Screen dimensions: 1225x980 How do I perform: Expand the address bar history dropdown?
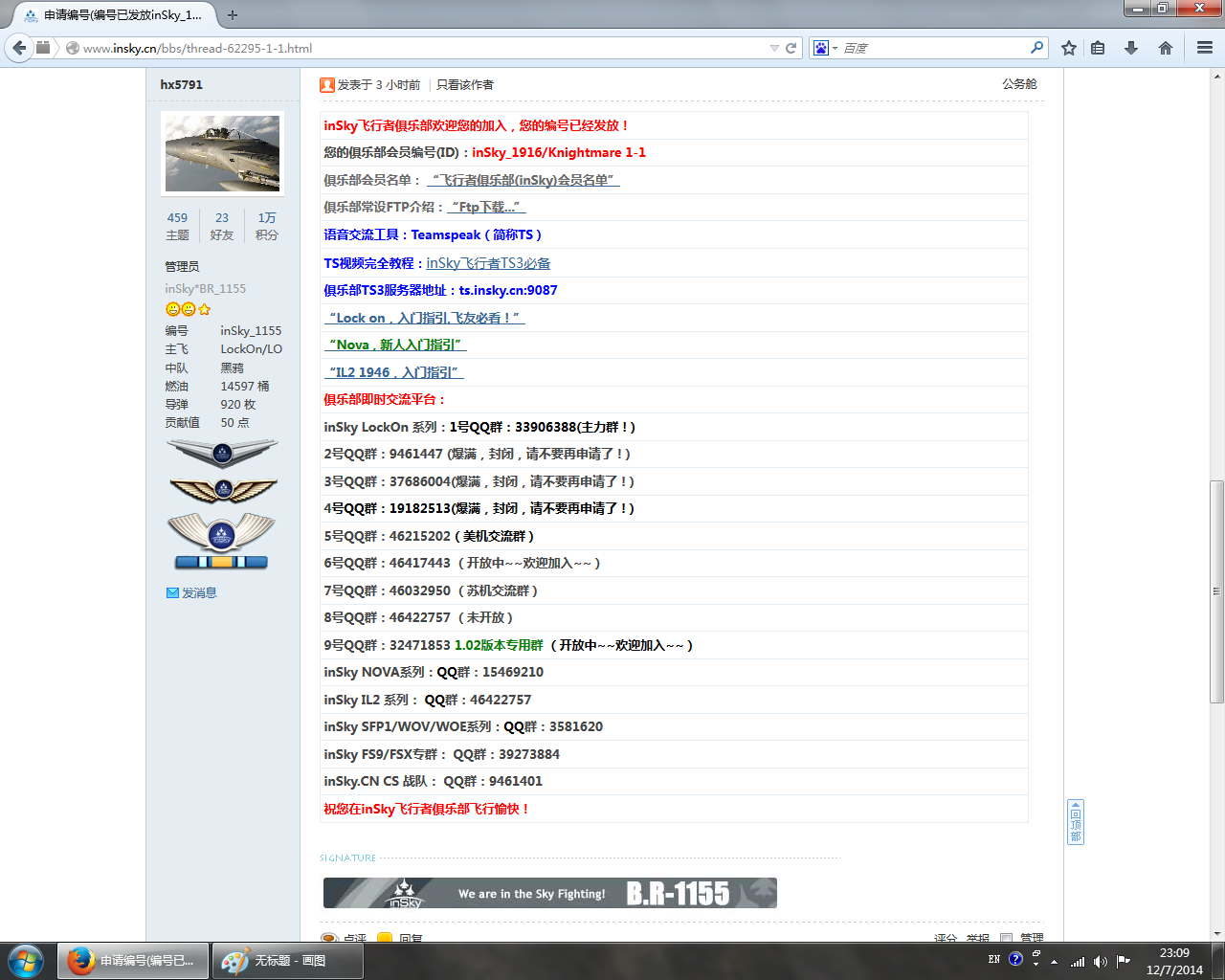pyautogui.click(x=774, y=48)
